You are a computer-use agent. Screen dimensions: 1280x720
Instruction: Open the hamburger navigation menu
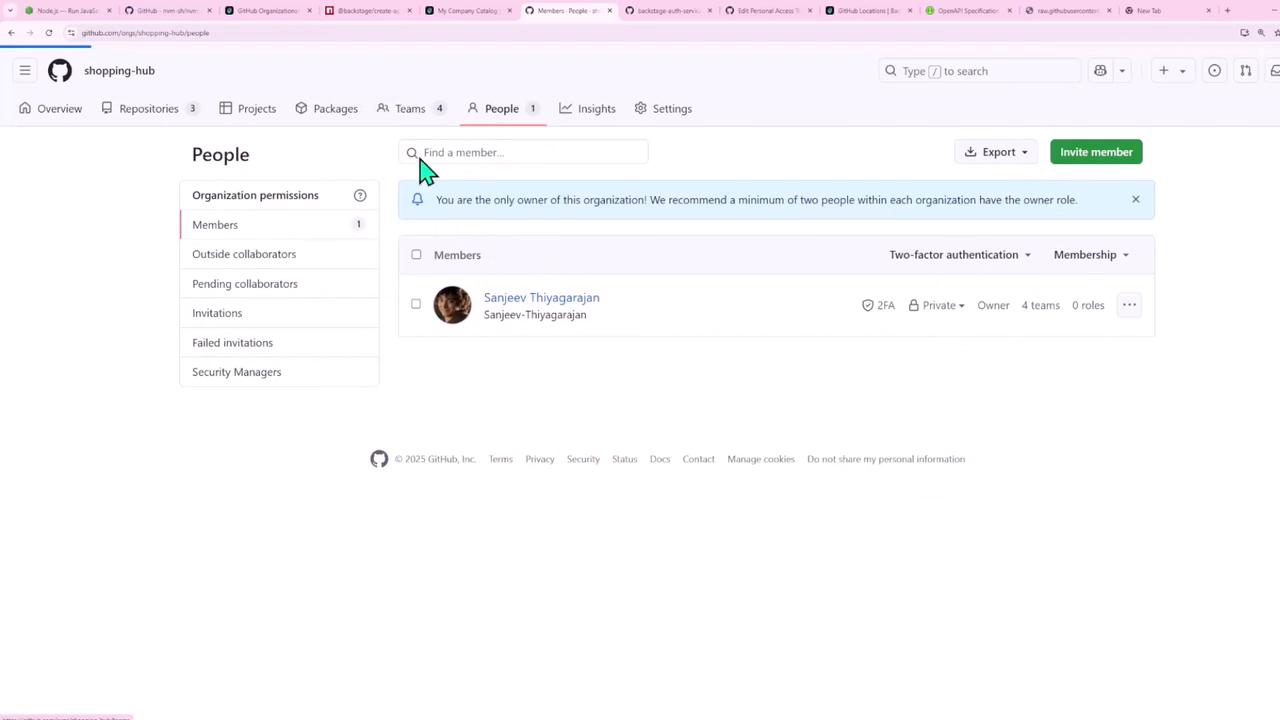25,70
